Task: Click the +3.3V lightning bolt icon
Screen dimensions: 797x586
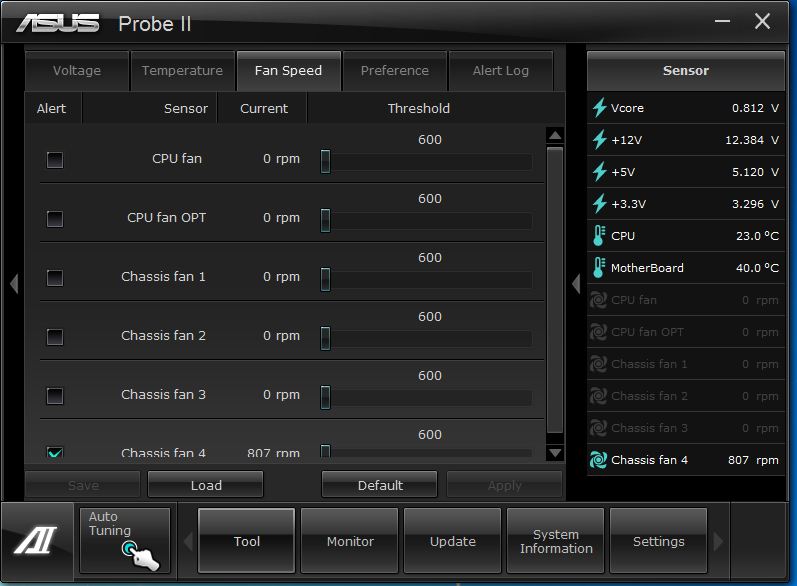Action: pyautogui.click(x=600, y=204)
